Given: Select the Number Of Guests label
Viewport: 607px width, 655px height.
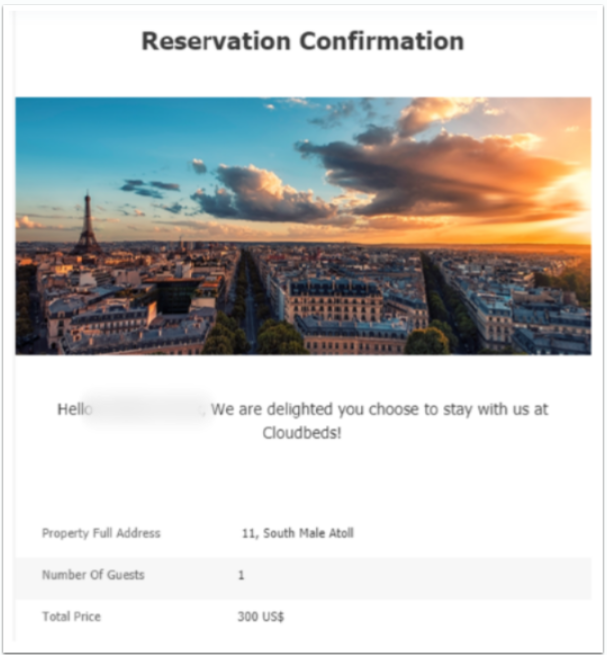Looking at the screenshot, I should pyautogui.click(x=93, y=575).
